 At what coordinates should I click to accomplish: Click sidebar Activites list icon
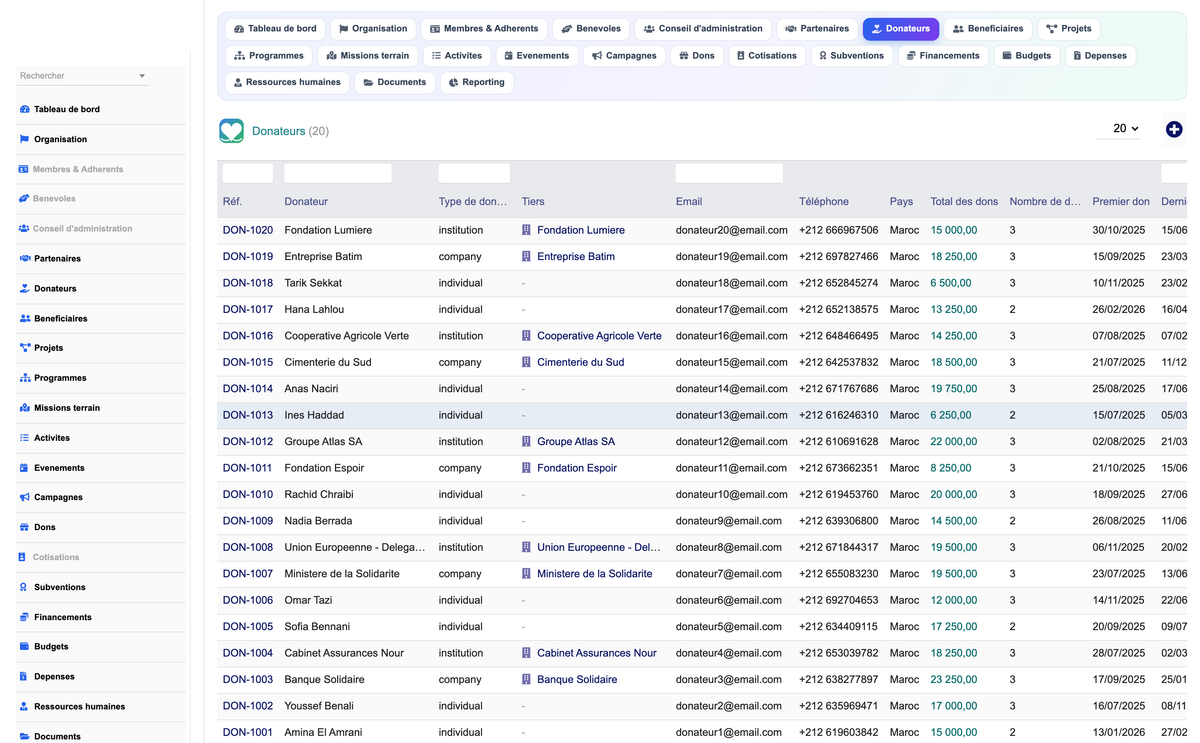[x=24, y=438]
